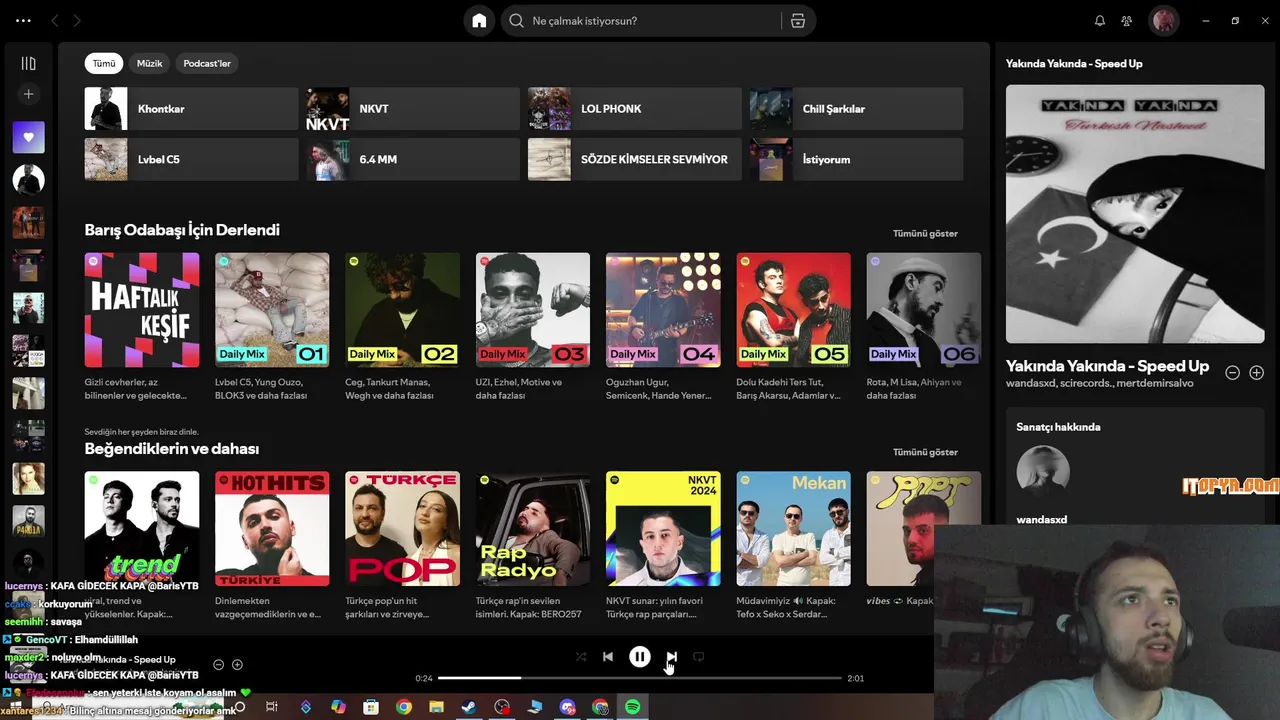Open the trend playlist cover
Image resolution: width=1280 pixels, height=720 pixels.
pos(142,529)
